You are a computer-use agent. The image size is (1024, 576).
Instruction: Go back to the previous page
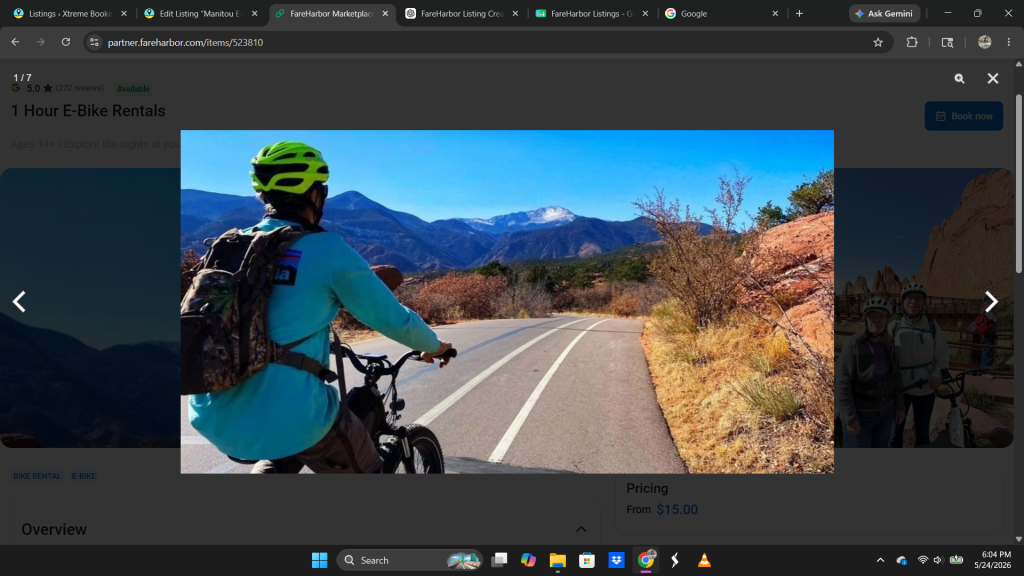click(x=16, y=42)
